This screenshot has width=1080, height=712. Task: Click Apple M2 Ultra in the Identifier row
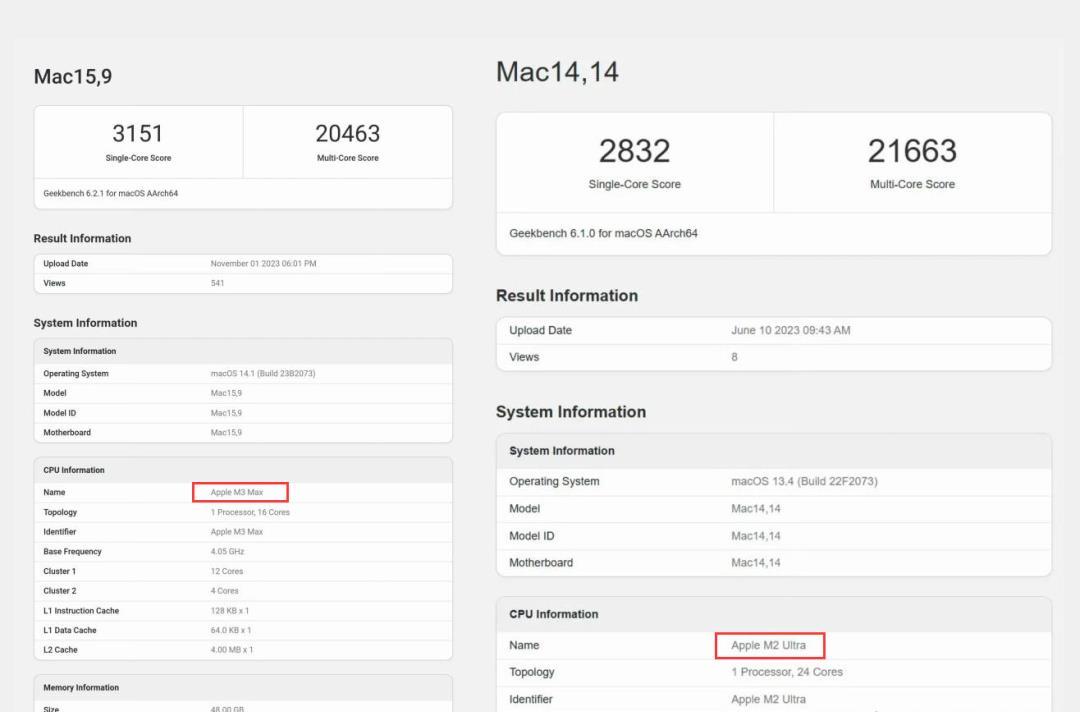tap(768, 700)
